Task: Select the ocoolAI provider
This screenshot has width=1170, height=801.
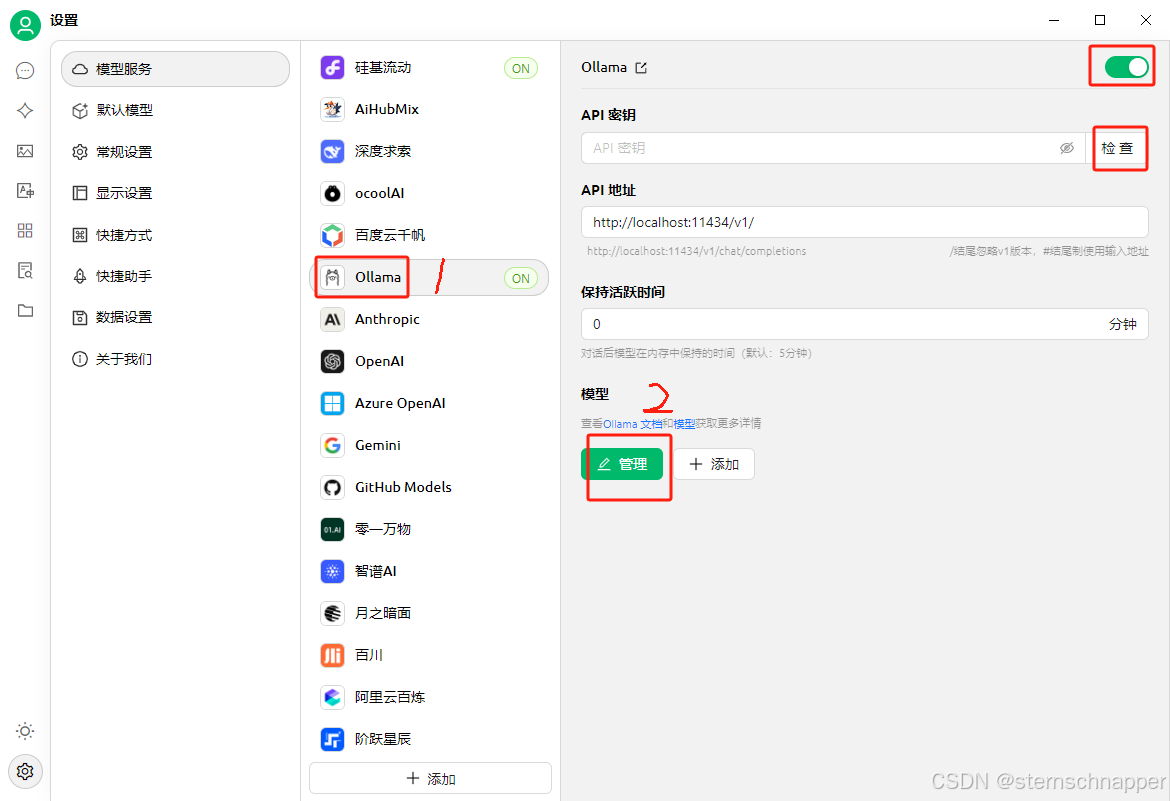Action: tap(429, 193)
